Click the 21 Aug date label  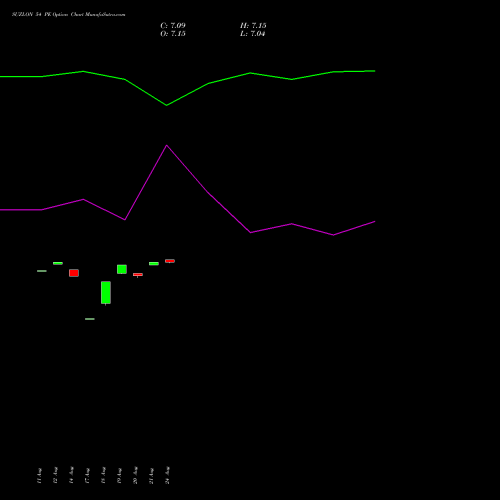(151, 475)
